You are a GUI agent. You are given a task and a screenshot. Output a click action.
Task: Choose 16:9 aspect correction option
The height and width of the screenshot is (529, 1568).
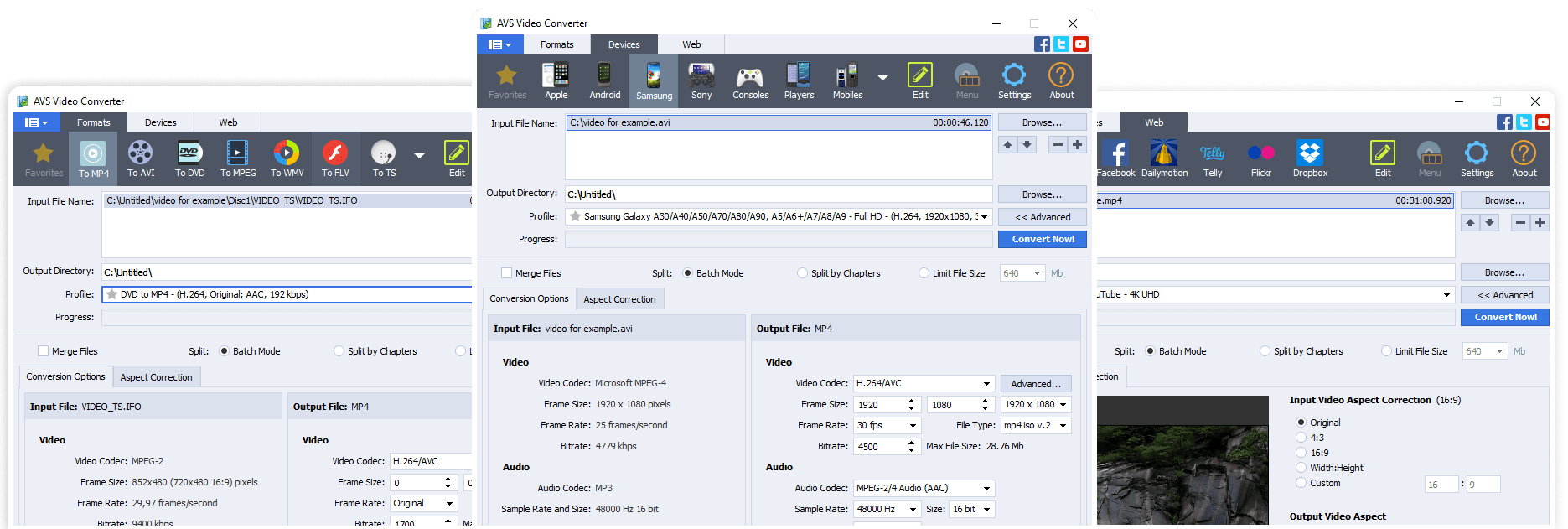1301,453
